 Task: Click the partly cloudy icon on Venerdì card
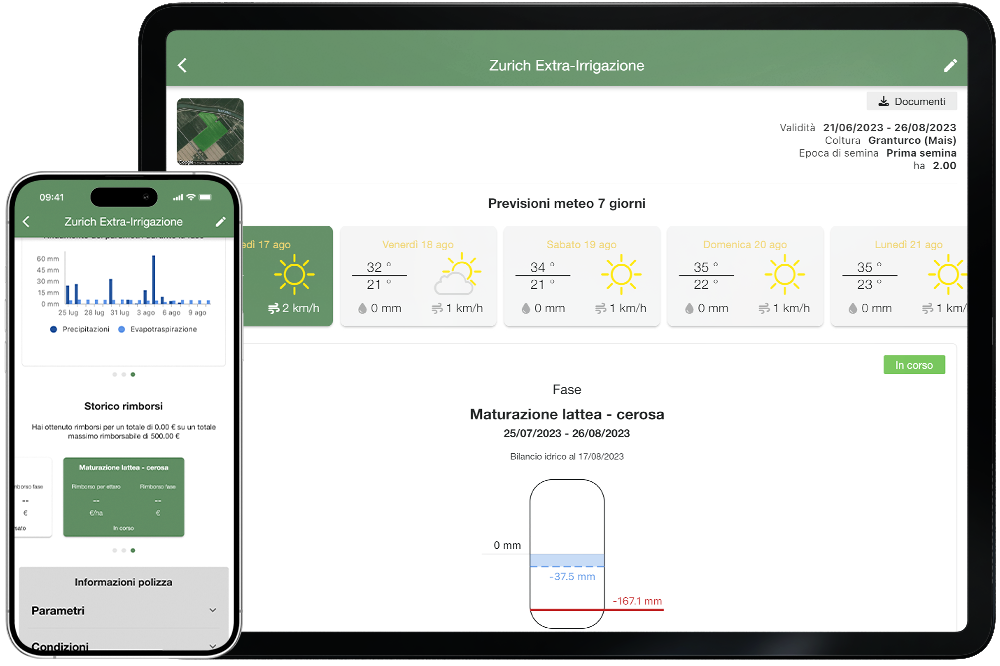(x=457, y=274)
